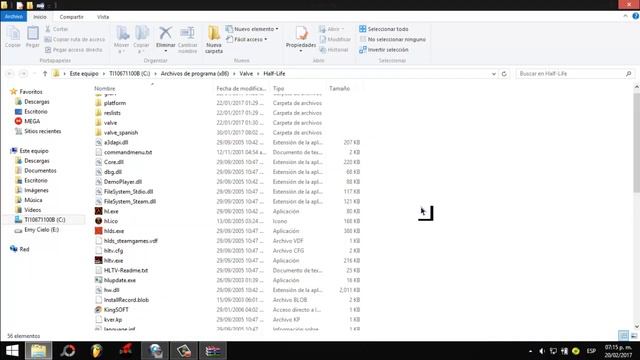Click the Cambiar nombre icon
This screenshot has width=640, height=360.
pos(187,39)
